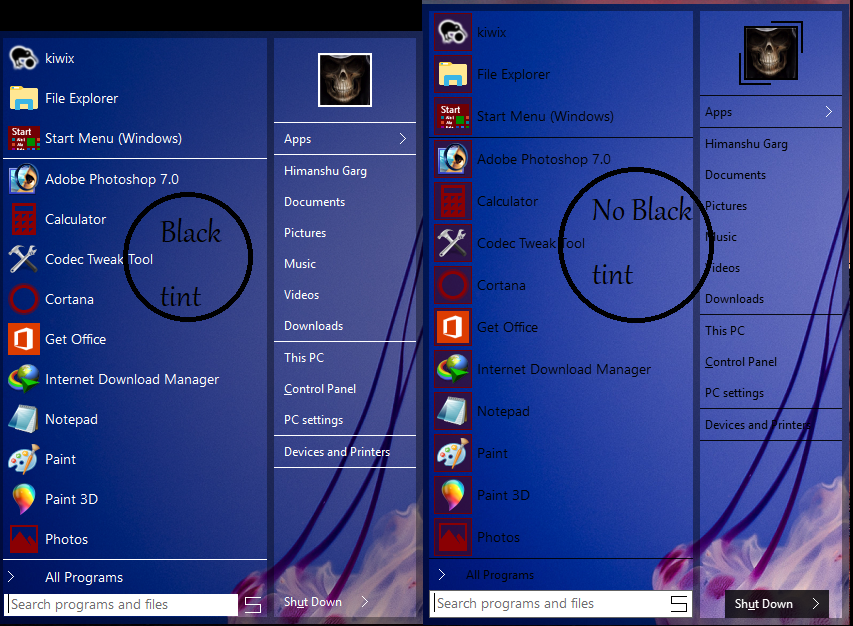Viewport: 853px width, 626px height.
Task: Click Get Office icon in right menu
Action: pyautogui.click(x=453, y=327)
